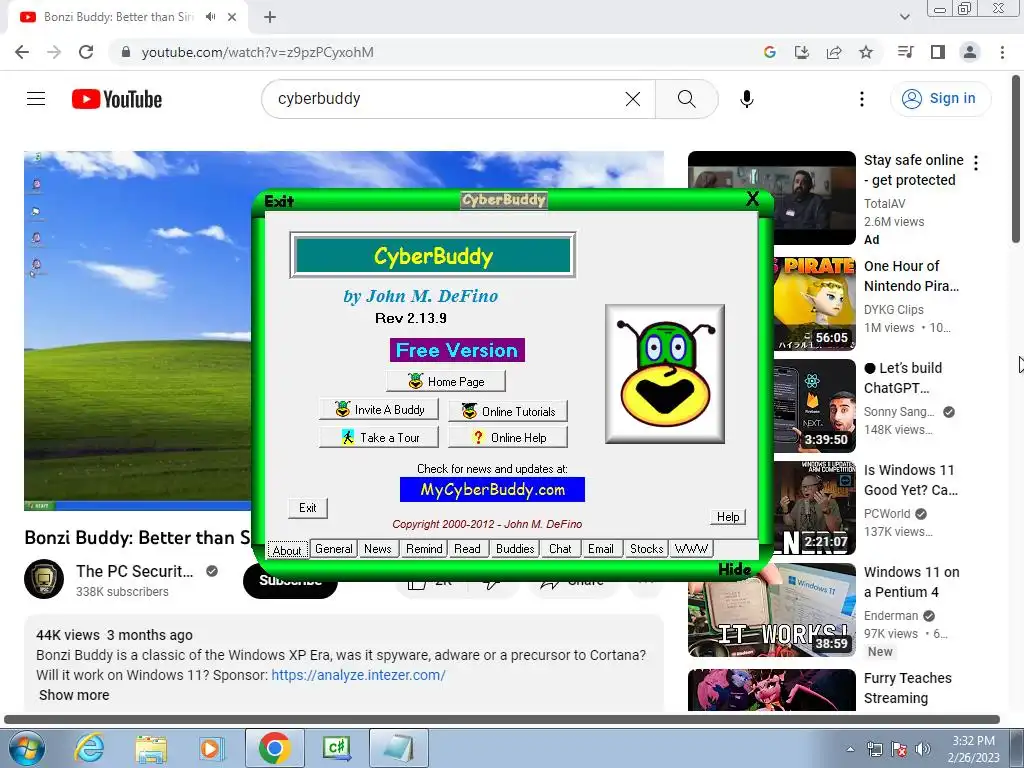Click the CyberBuddy bug character image
The height and width of the screenshot is (768, 1024).
[665, 374]
